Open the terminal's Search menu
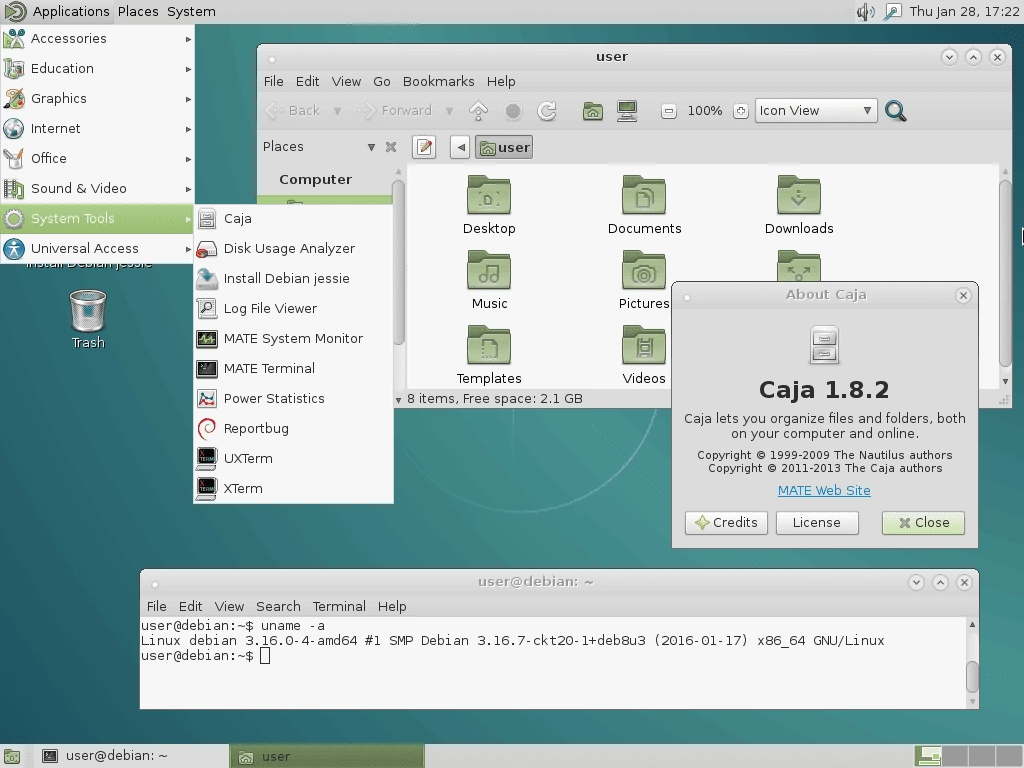 (x=278, y=607)
